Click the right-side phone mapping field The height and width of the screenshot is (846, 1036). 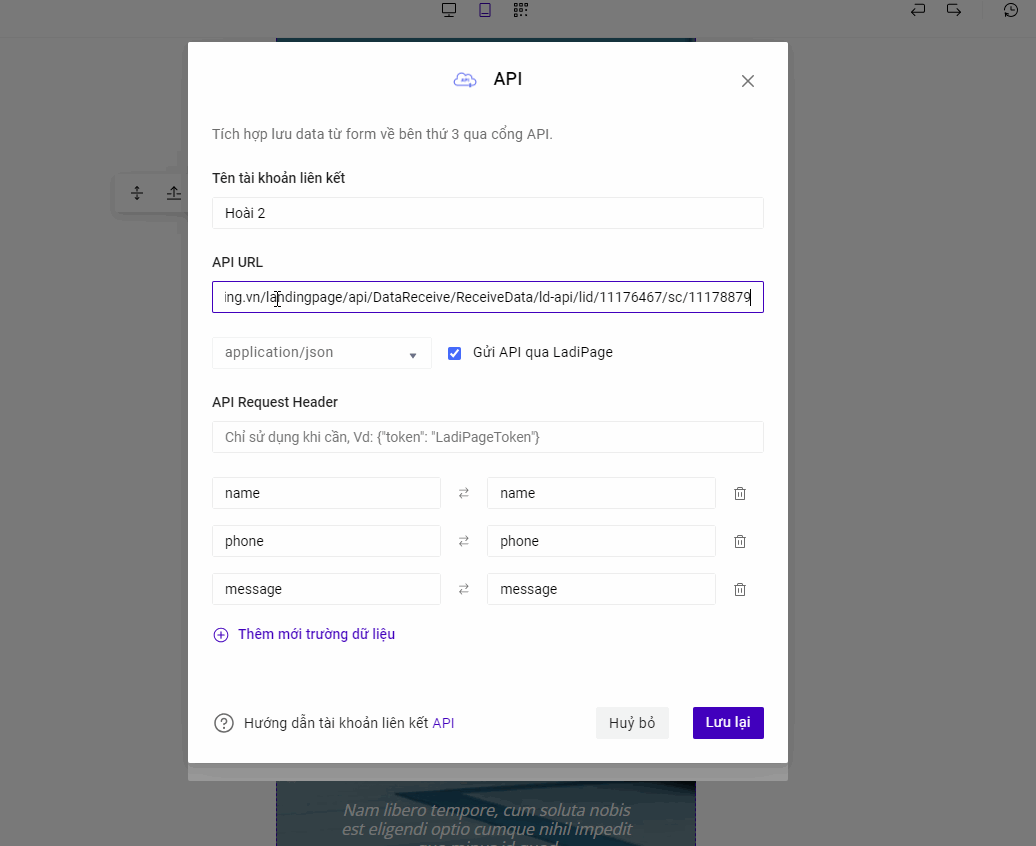click(x=600, y=541)
